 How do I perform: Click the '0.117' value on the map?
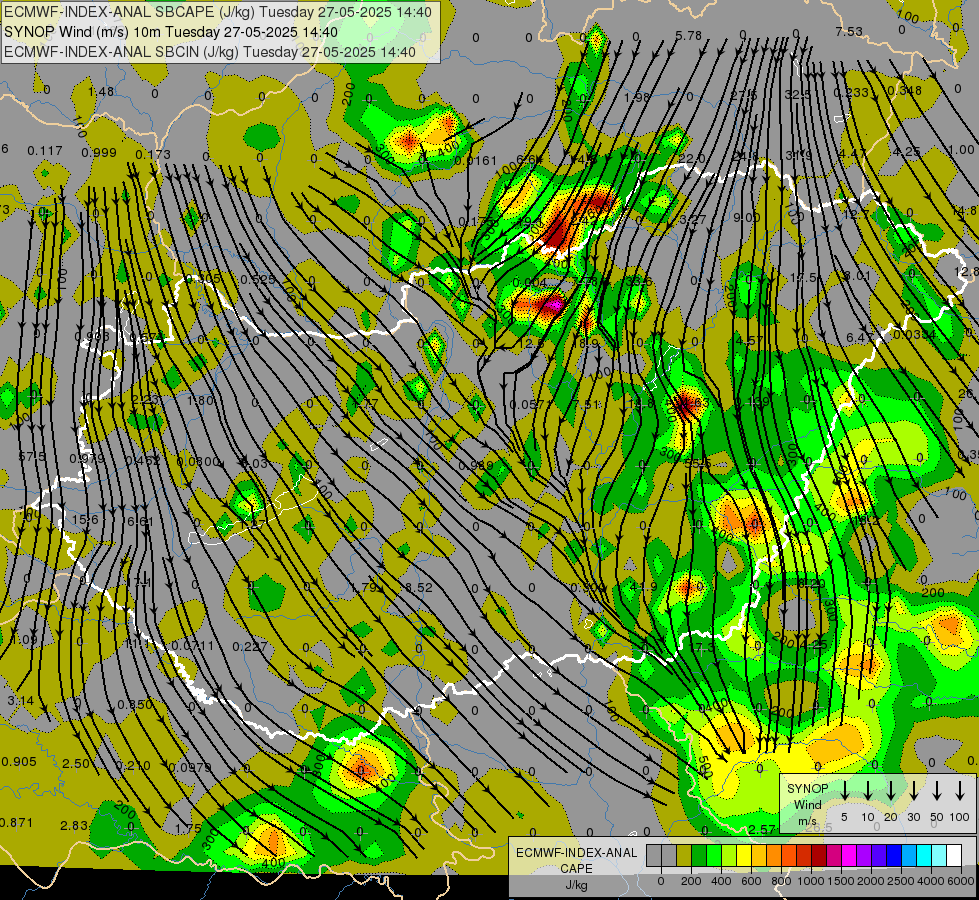[45, 151]
